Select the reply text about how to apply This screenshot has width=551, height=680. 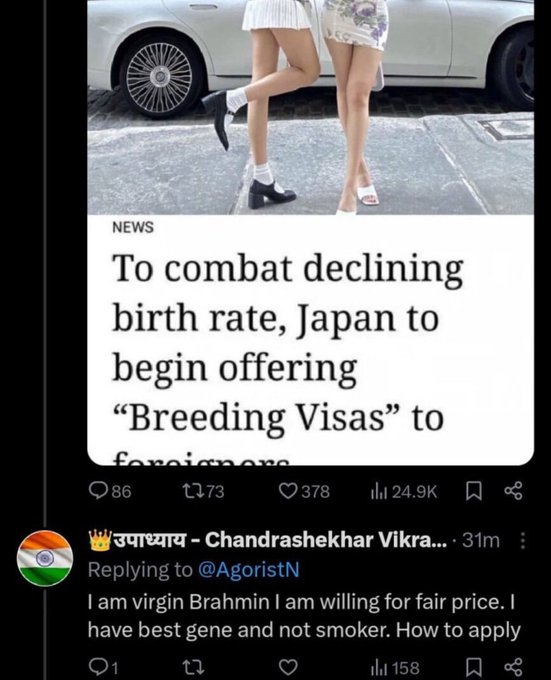point(303,615)
